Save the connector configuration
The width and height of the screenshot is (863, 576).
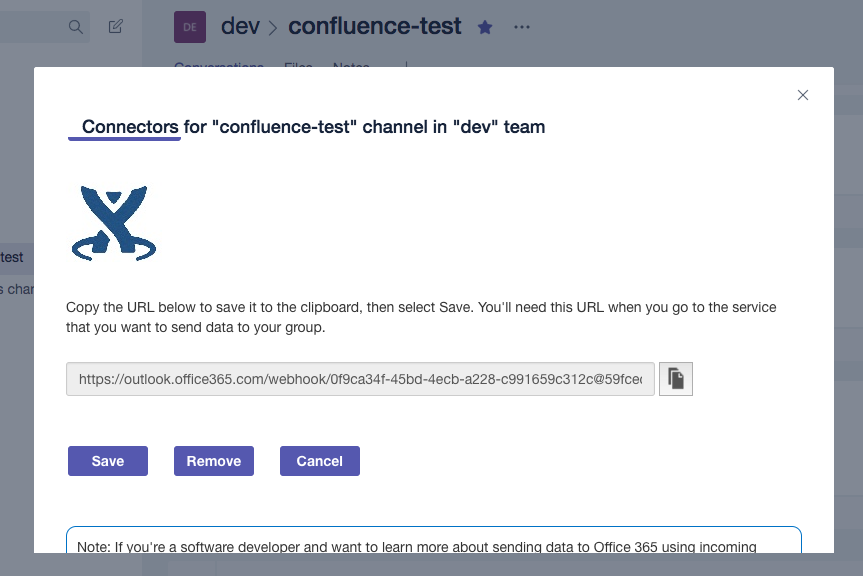(x=108, y=461)
